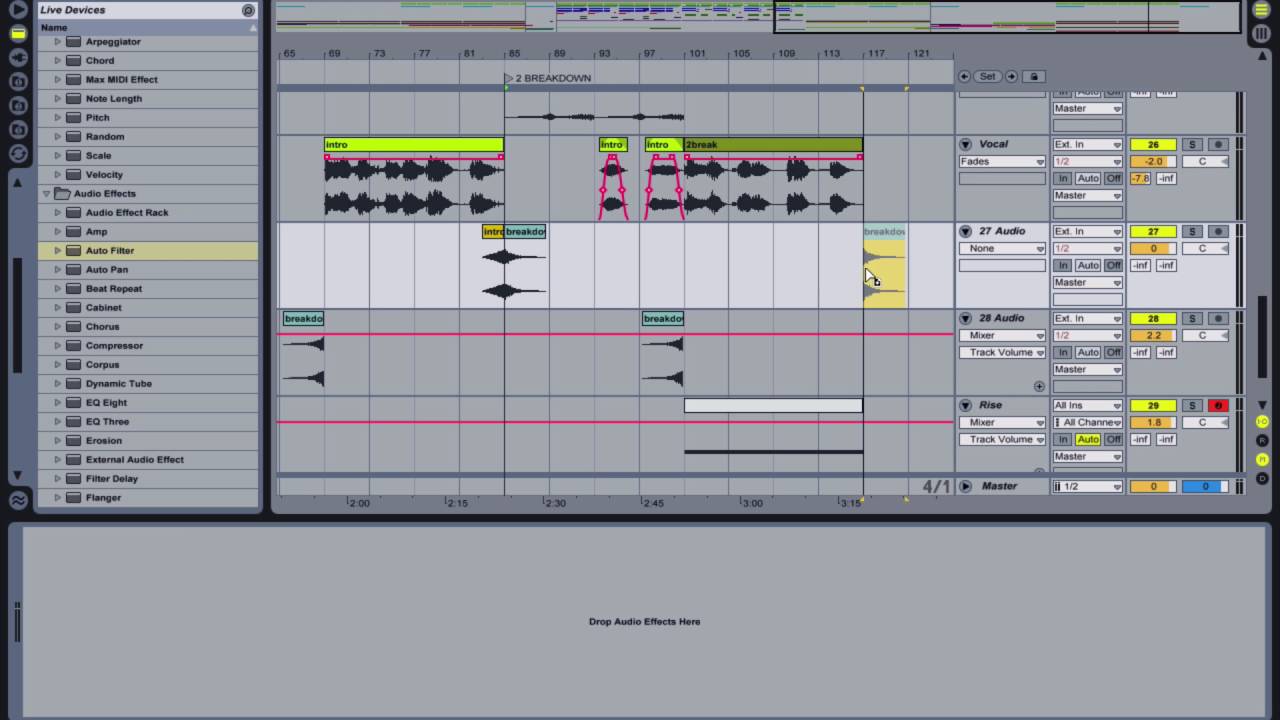Toggle the Mixer section M button
Screen dimensions: 1280x720
tap(1262, 460)
